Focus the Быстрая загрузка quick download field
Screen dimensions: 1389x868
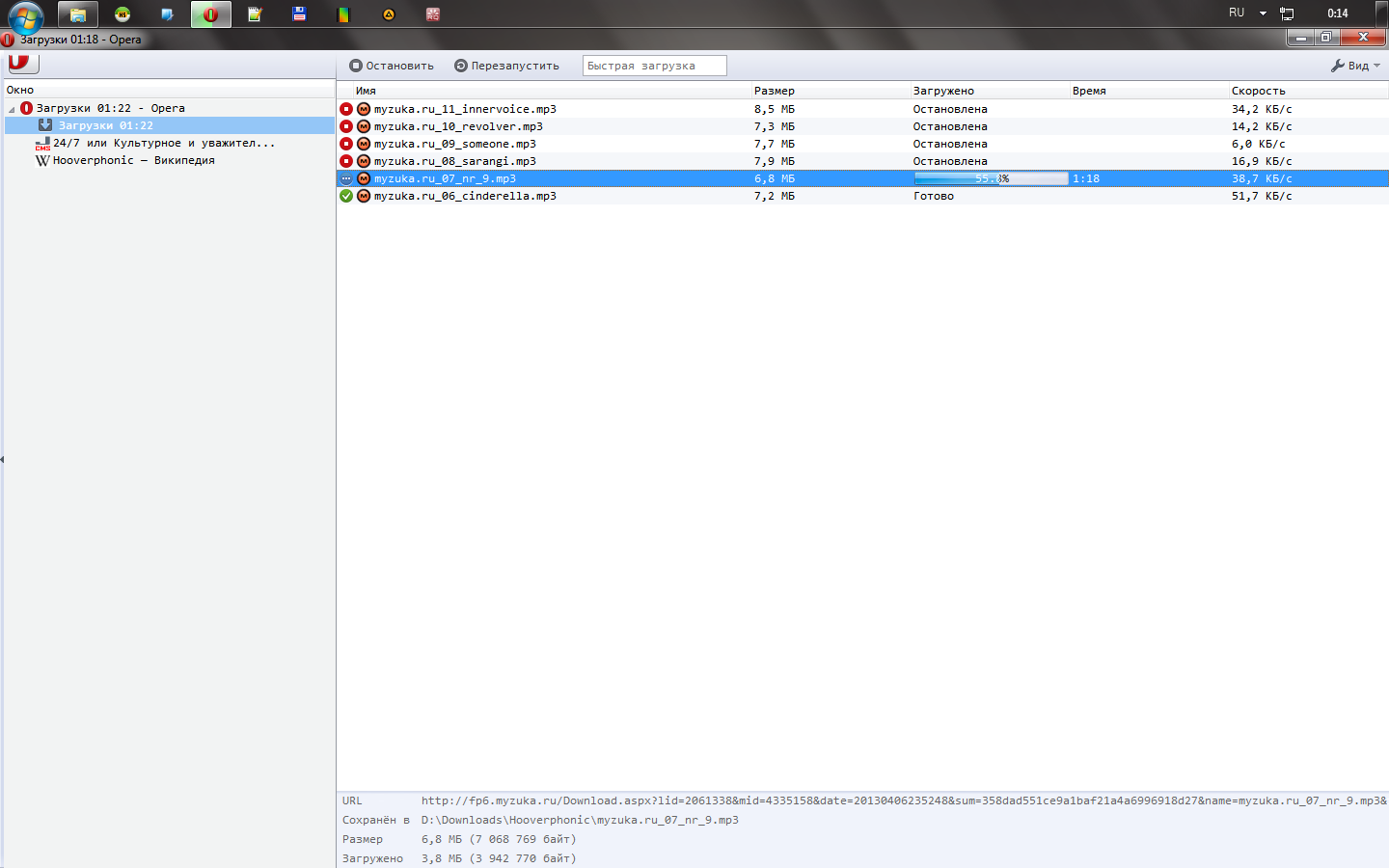pyautogui.click(x=655, y=66)
